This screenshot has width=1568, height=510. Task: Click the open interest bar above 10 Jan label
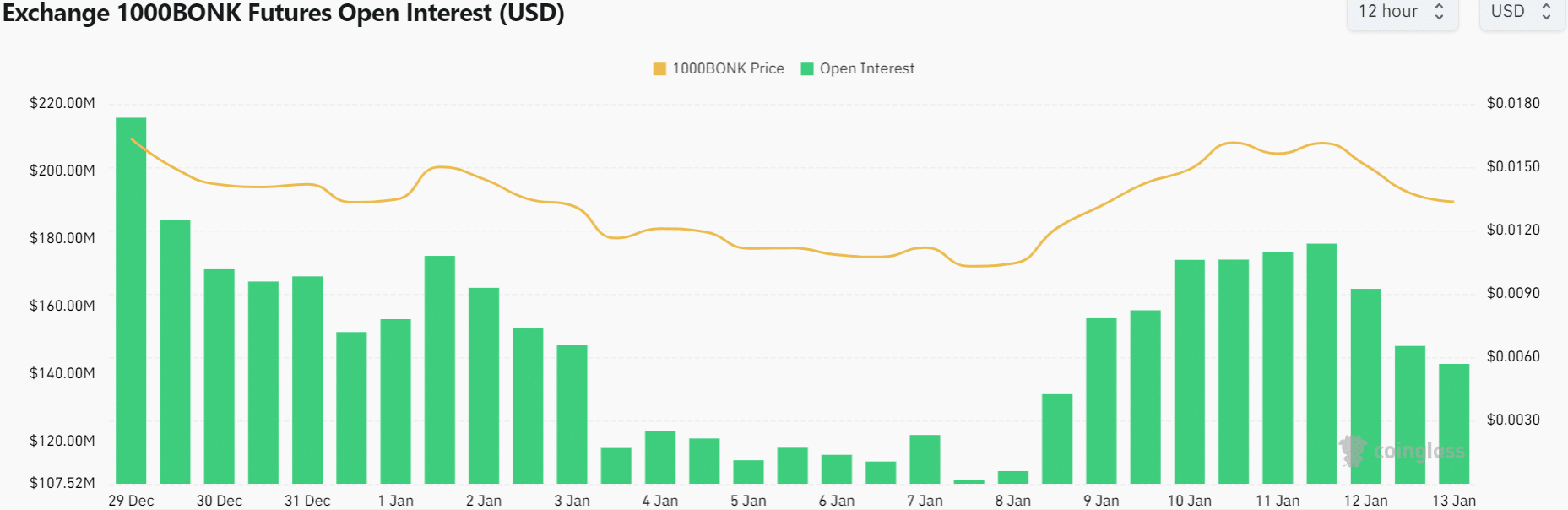pyautogui.click(x=1190, y=372)
